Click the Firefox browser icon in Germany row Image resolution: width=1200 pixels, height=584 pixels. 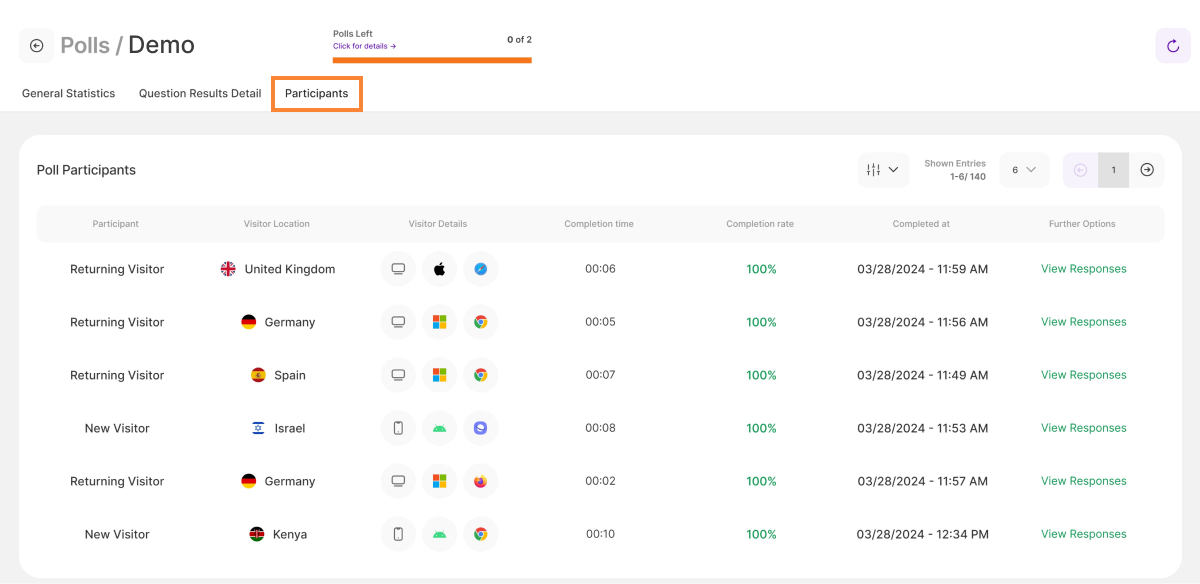point(480,481)
